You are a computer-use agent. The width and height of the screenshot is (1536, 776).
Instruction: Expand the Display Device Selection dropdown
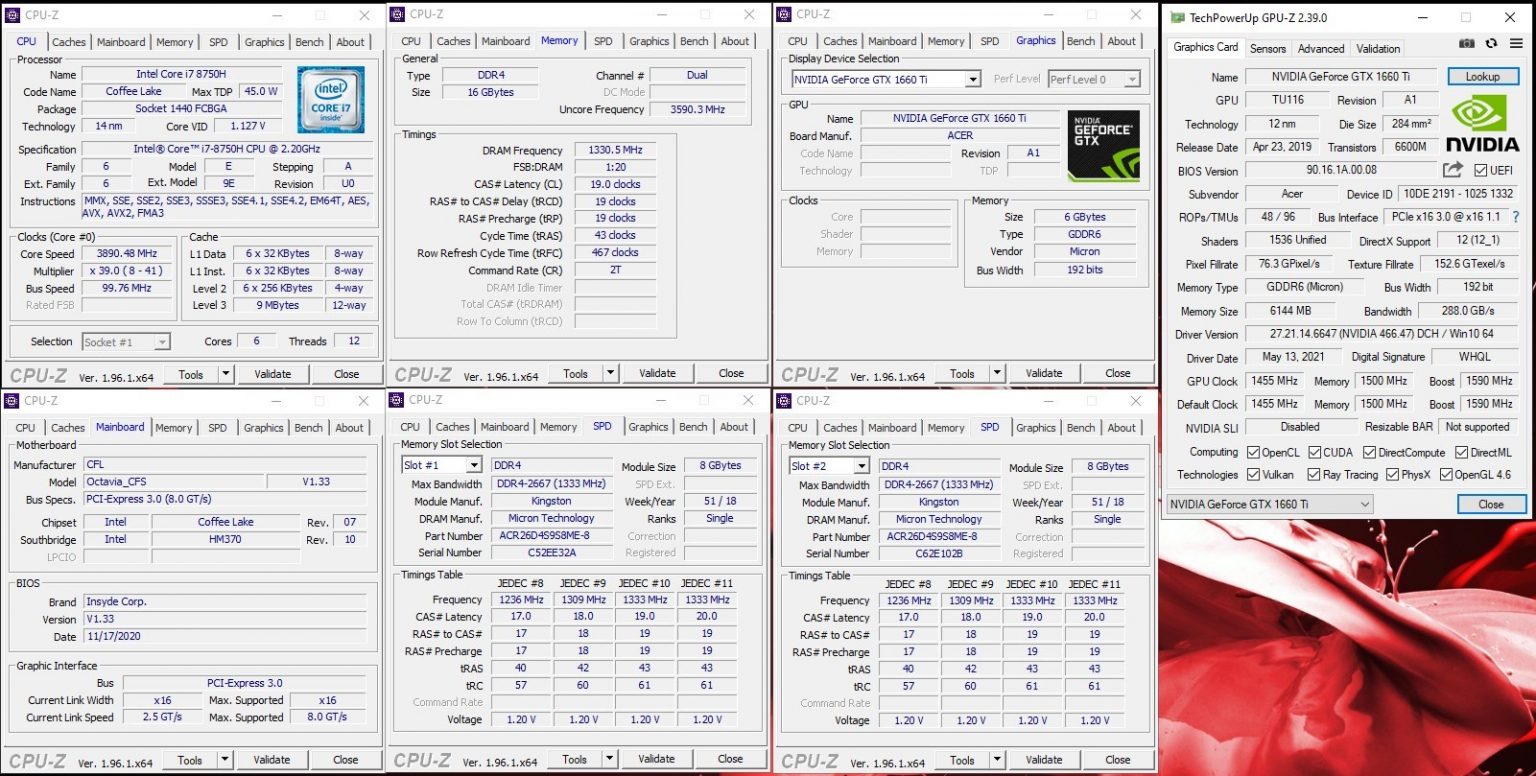pos(971,79)
